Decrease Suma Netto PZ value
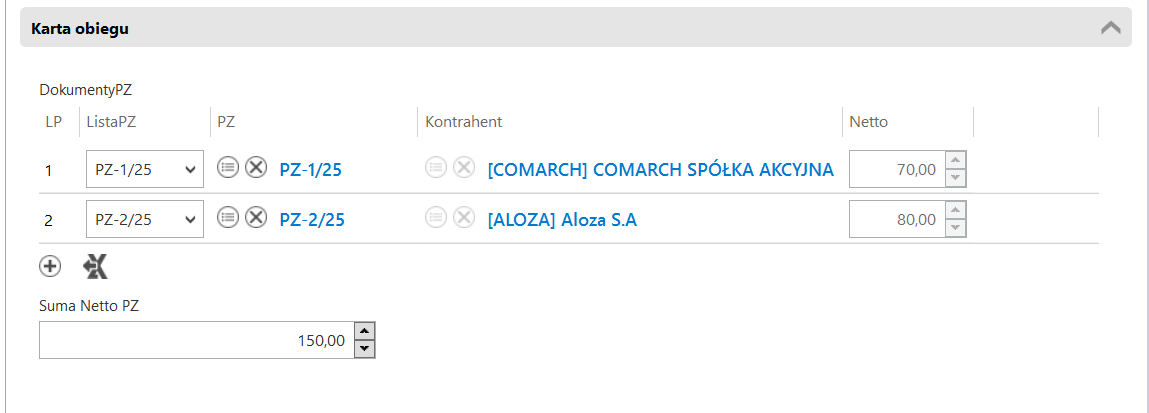 [x=365, y=349]
